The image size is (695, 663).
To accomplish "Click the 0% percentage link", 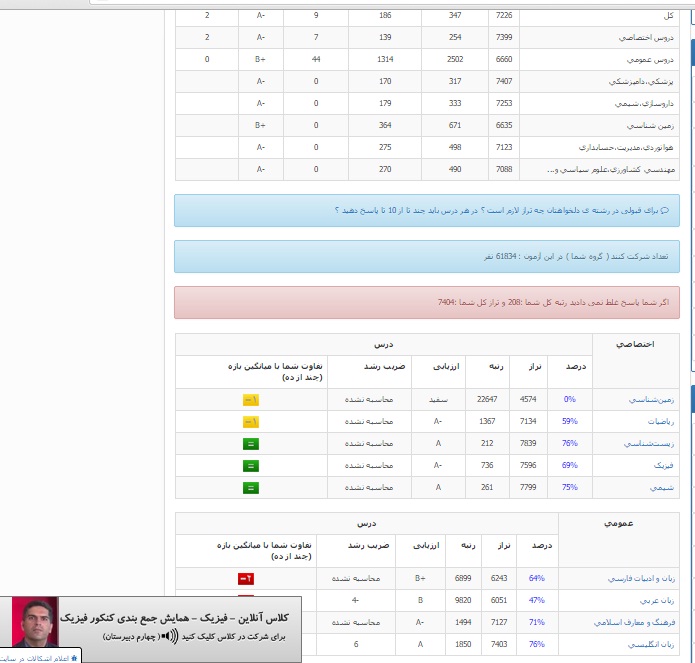I will pos(570,399).
